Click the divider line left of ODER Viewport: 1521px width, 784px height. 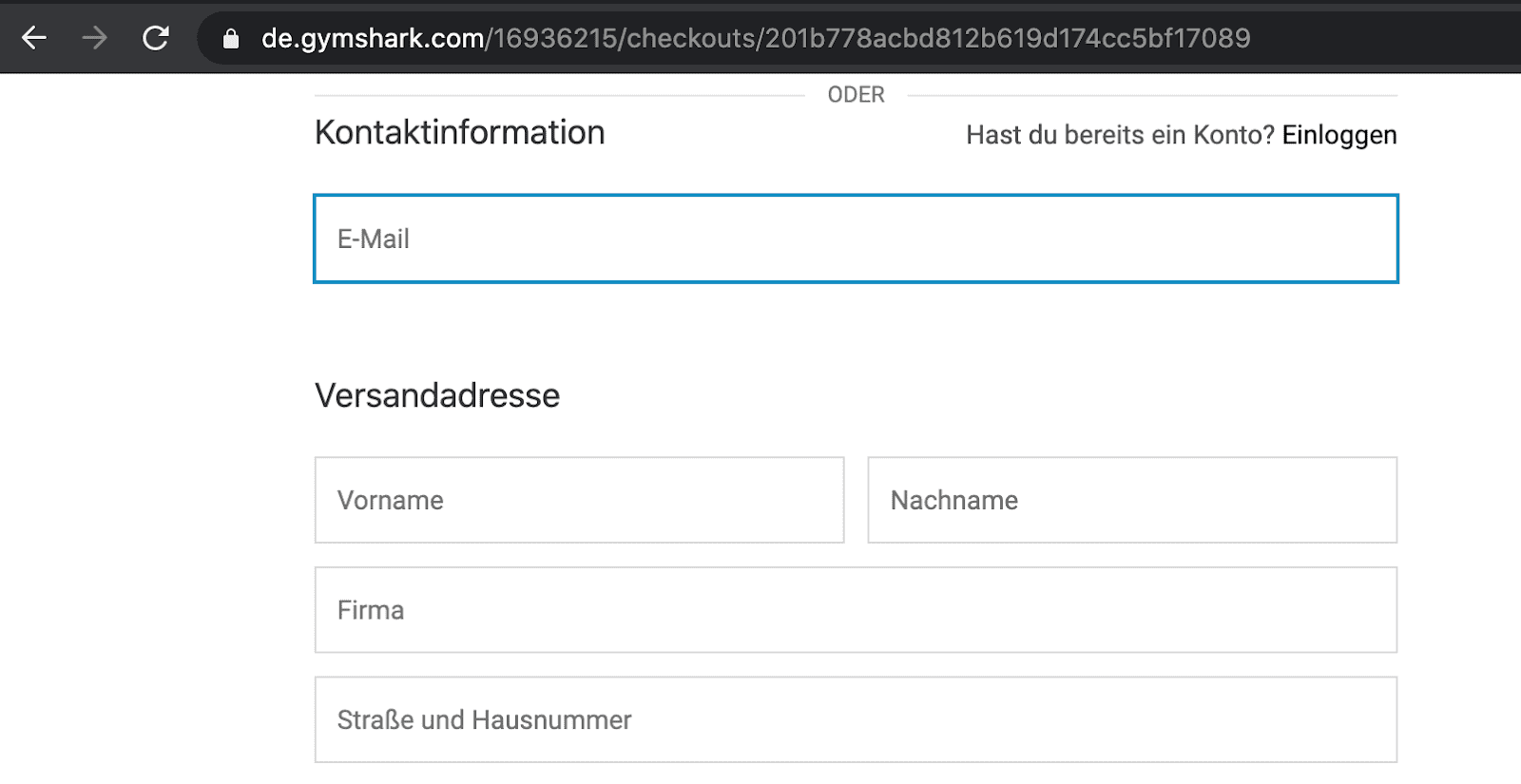[559, 95]
